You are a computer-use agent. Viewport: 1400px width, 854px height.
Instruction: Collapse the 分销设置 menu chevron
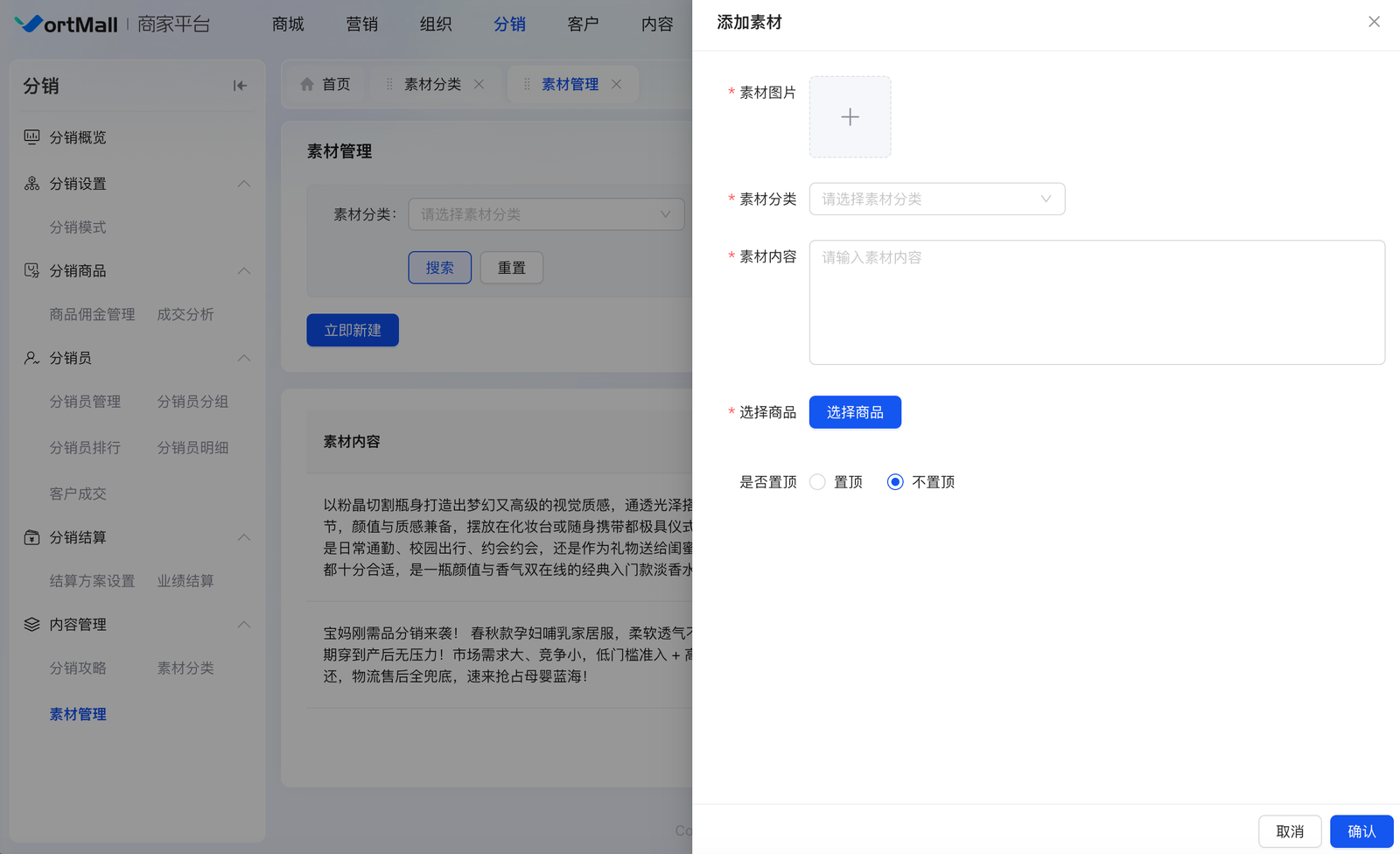click(x=244, y=184)
